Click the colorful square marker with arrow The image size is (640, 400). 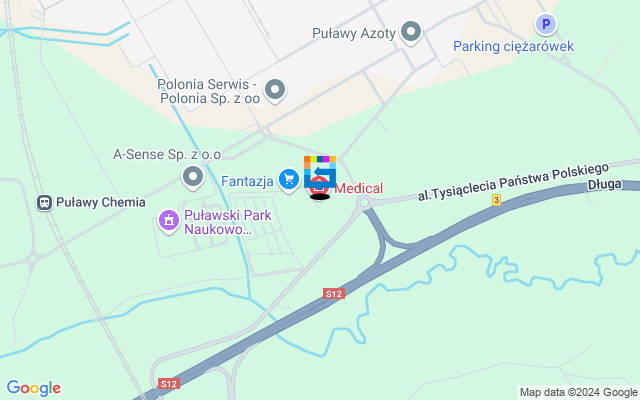point(320,171)
